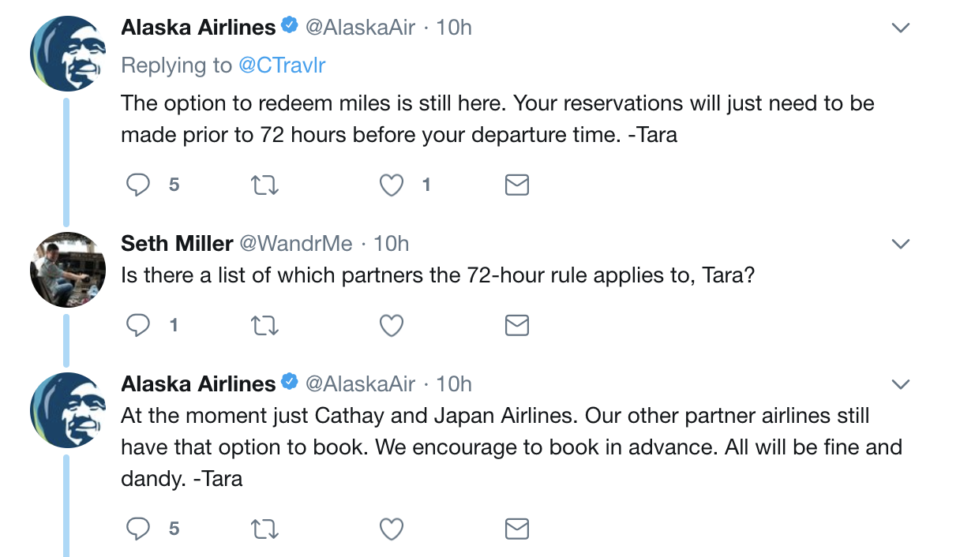Screen dimensions: 960x557
Task: Share Seth Miller's tweet via message icon
Action: (517, 326)
